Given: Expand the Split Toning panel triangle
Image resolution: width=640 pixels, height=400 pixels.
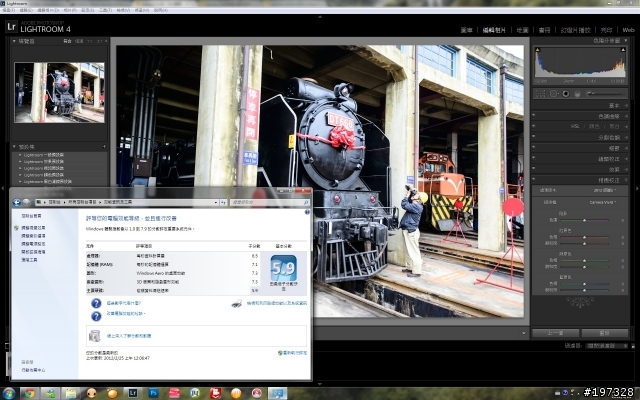Looking at the screenshot, I should [x=626, y=137].
